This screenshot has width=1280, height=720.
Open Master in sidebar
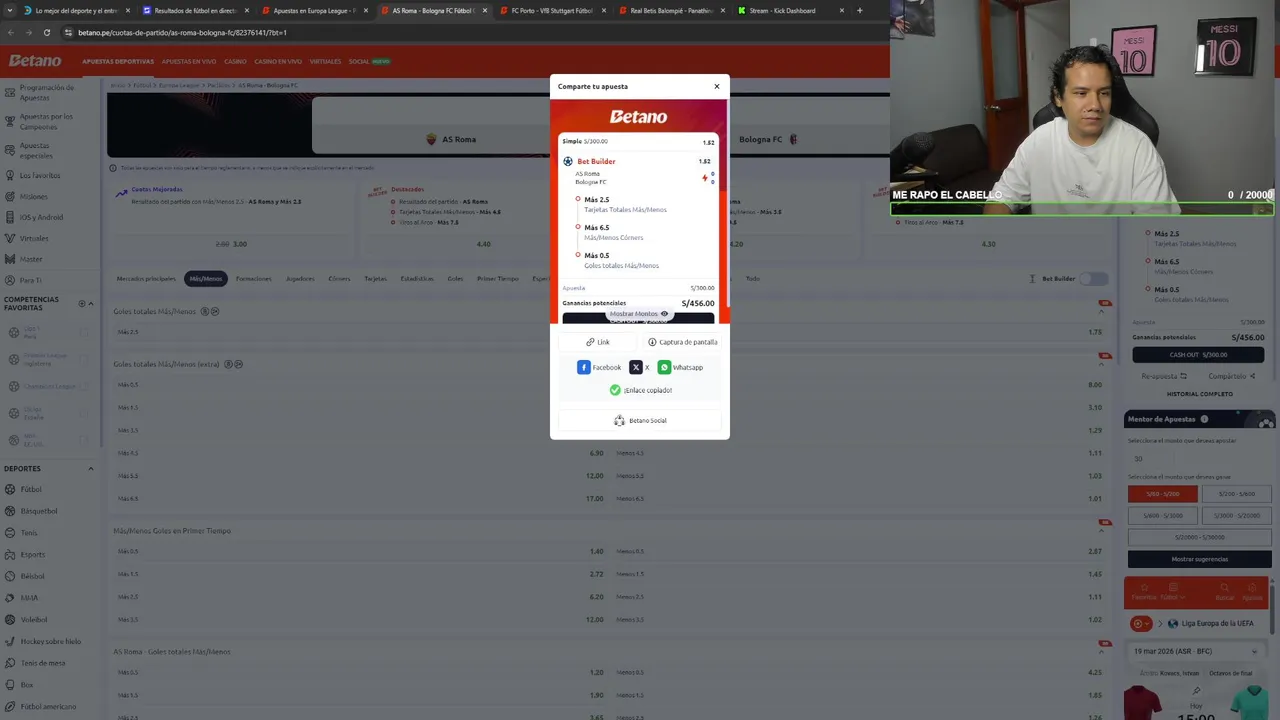(x=31, y=259)
